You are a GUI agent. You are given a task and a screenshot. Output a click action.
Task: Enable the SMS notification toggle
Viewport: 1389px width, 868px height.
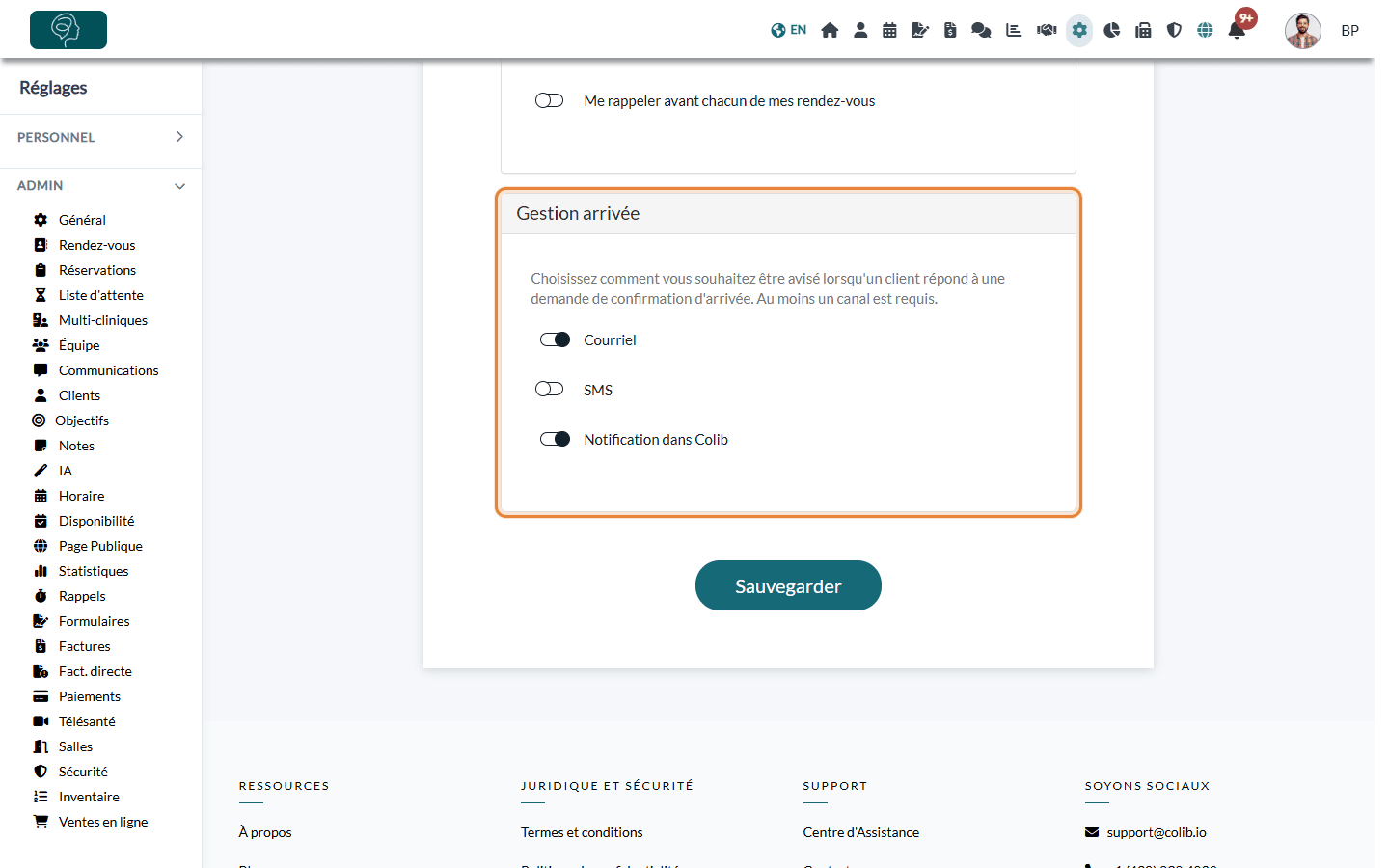(x=550, y=389)
